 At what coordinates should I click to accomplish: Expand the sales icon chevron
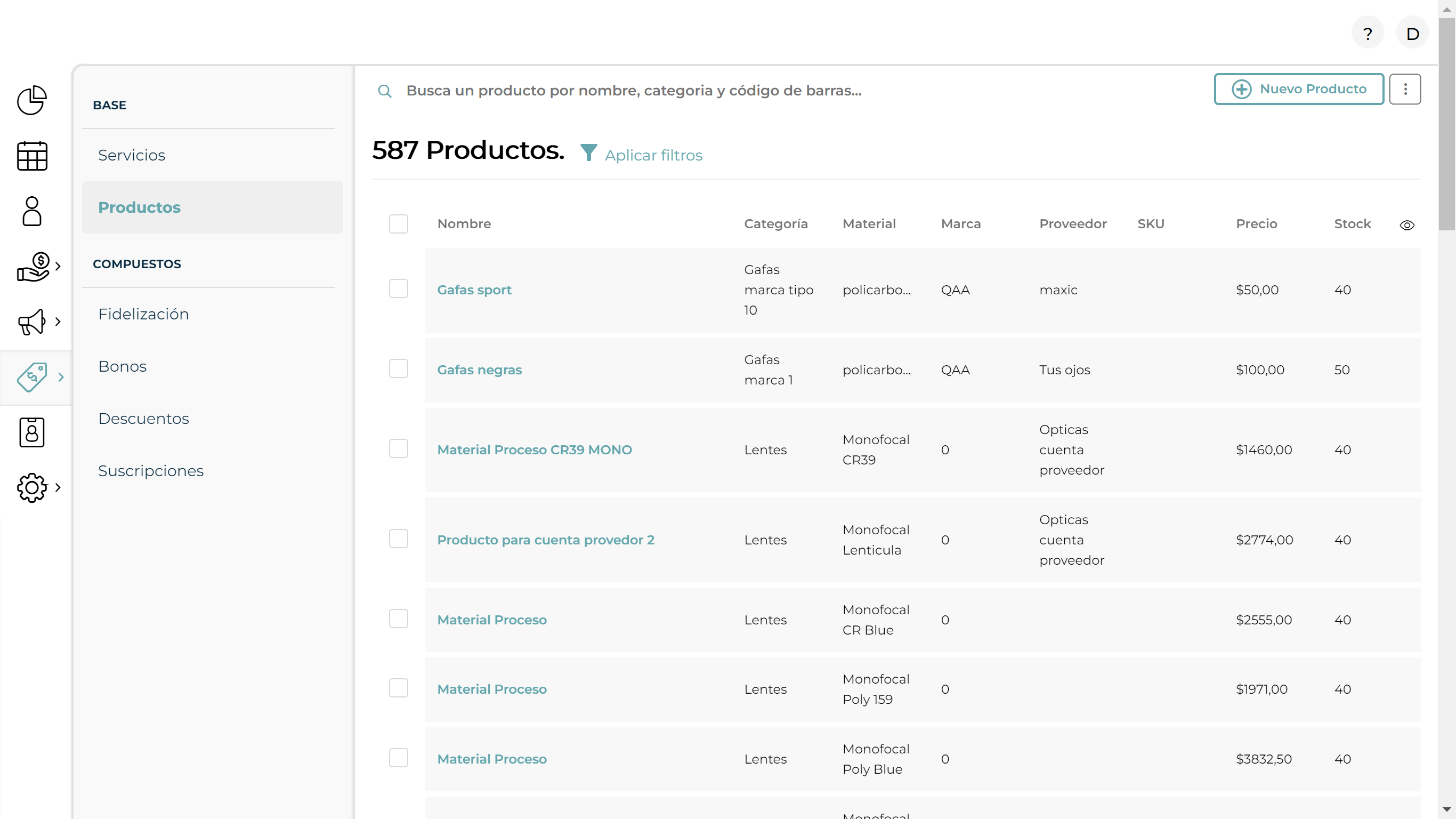pos(58,267)
